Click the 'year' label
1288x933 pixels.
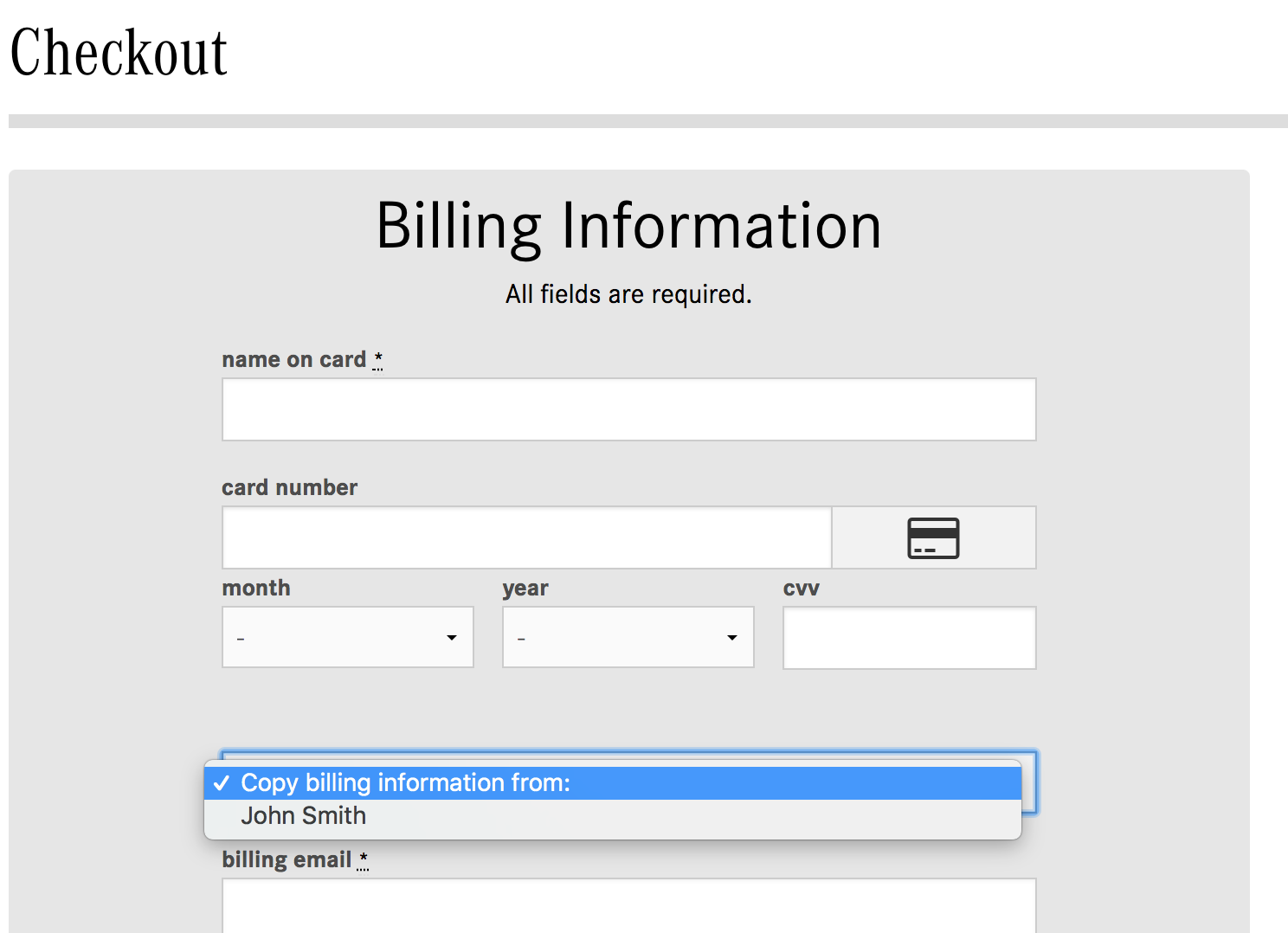point(525,589)
